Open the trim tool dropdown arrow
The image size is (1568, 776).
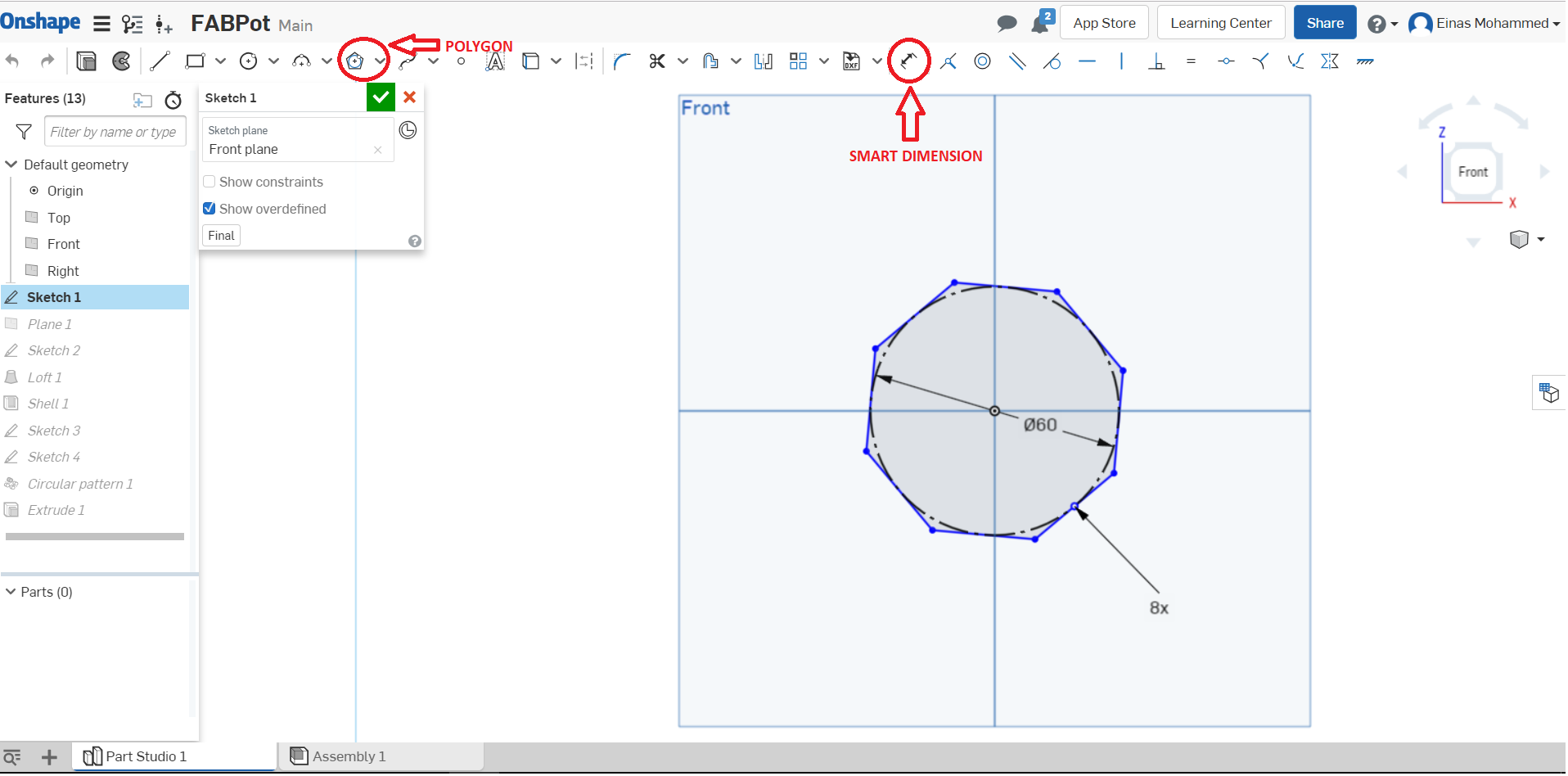(683, 61)
